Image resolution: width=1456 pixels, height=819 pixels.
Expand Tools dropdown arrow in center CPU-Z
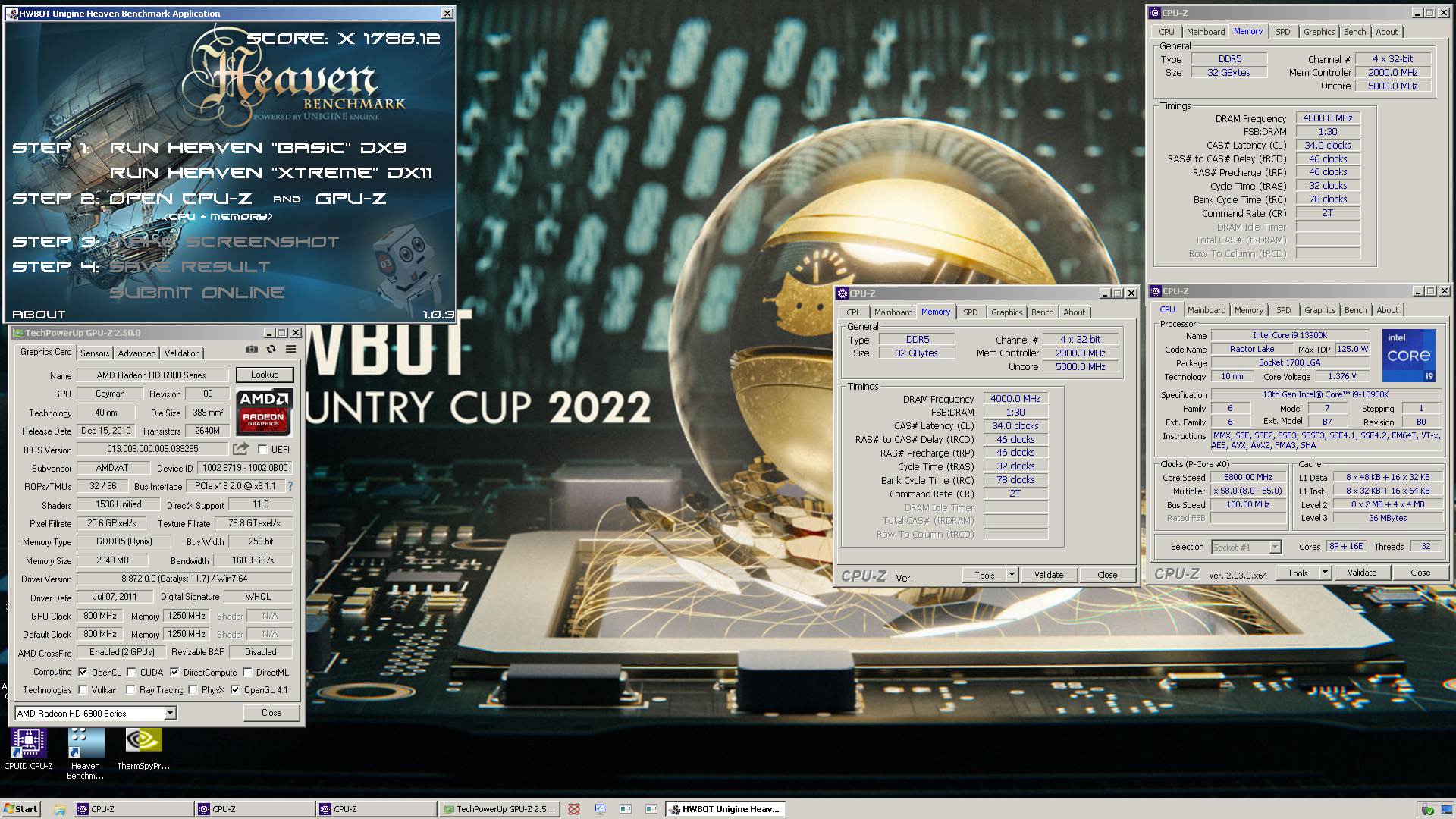(1012, 575)
